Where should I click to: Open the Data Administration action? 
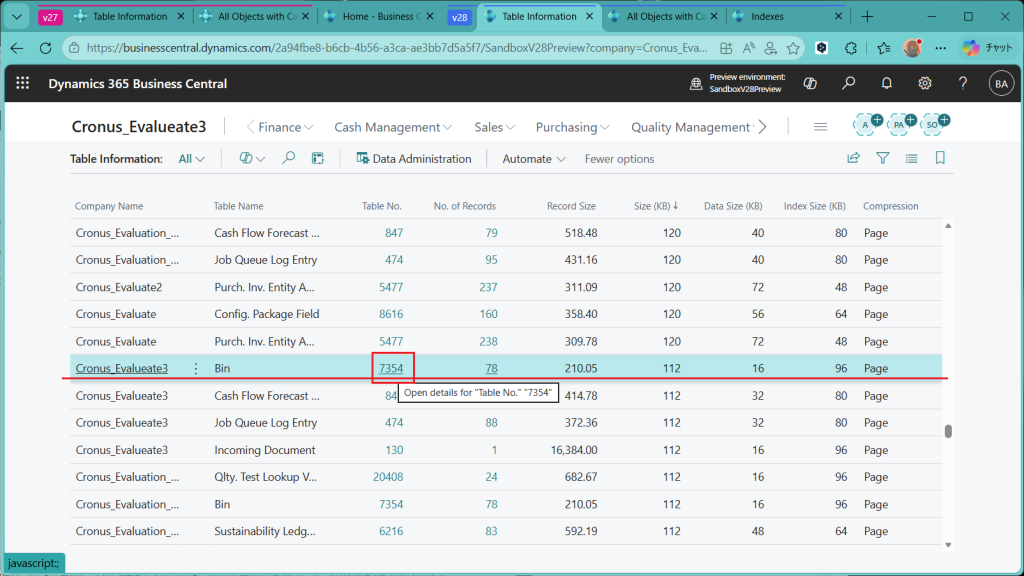pyautogui.click(x=413, y=159)
